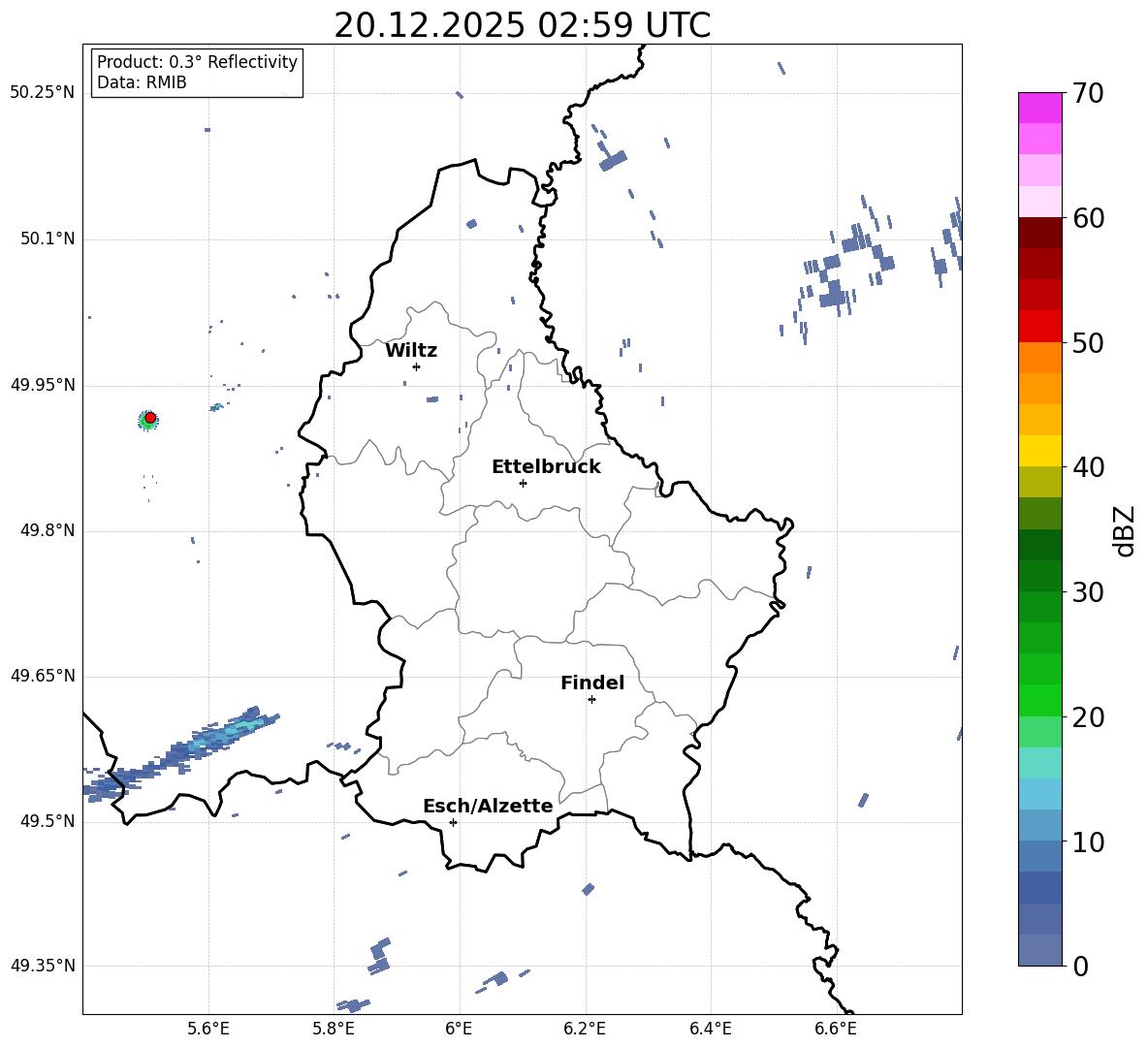Click the yellow colorbar segment above 40
1148x1048 pixels.
pos(1039,451)
